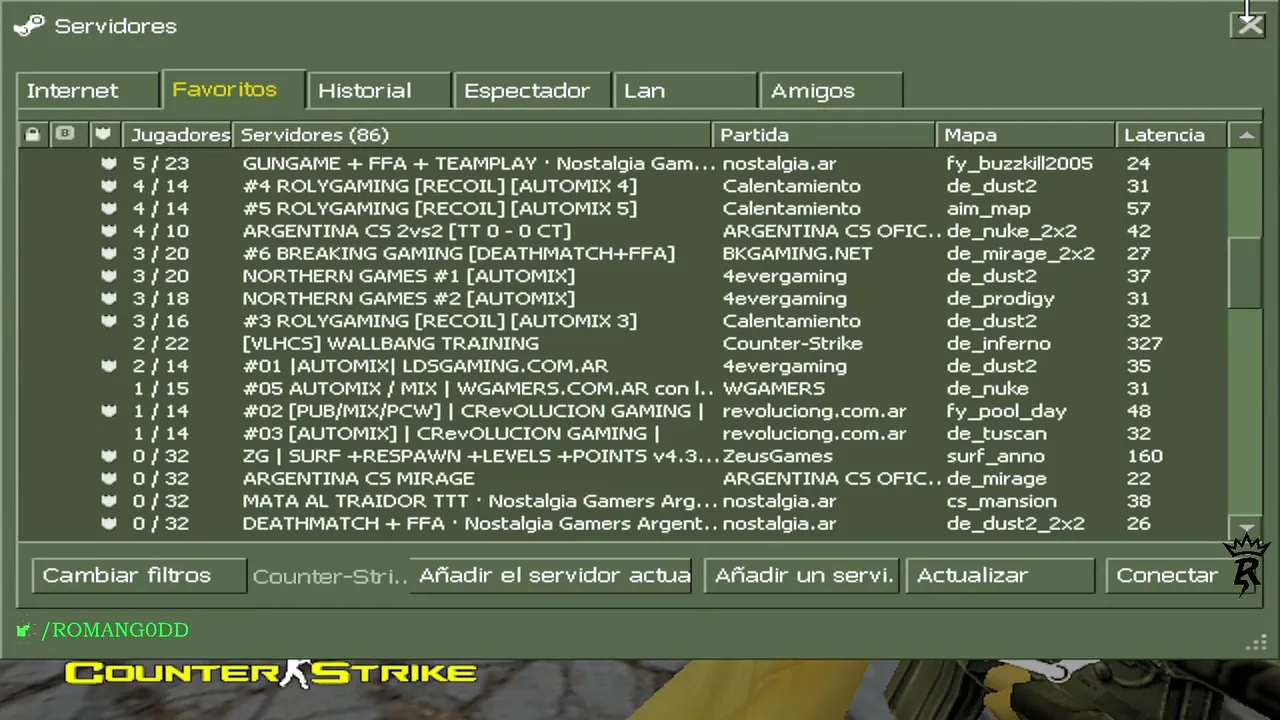The image size is (1280, 720).
Task: Sort by Latencia column header
Action: (1172, 134)
